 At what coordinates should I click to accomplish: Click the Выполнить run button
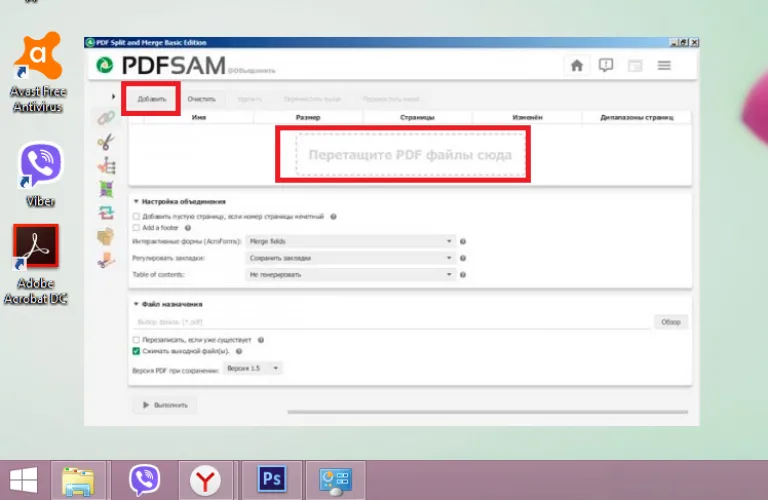point(165,405)
